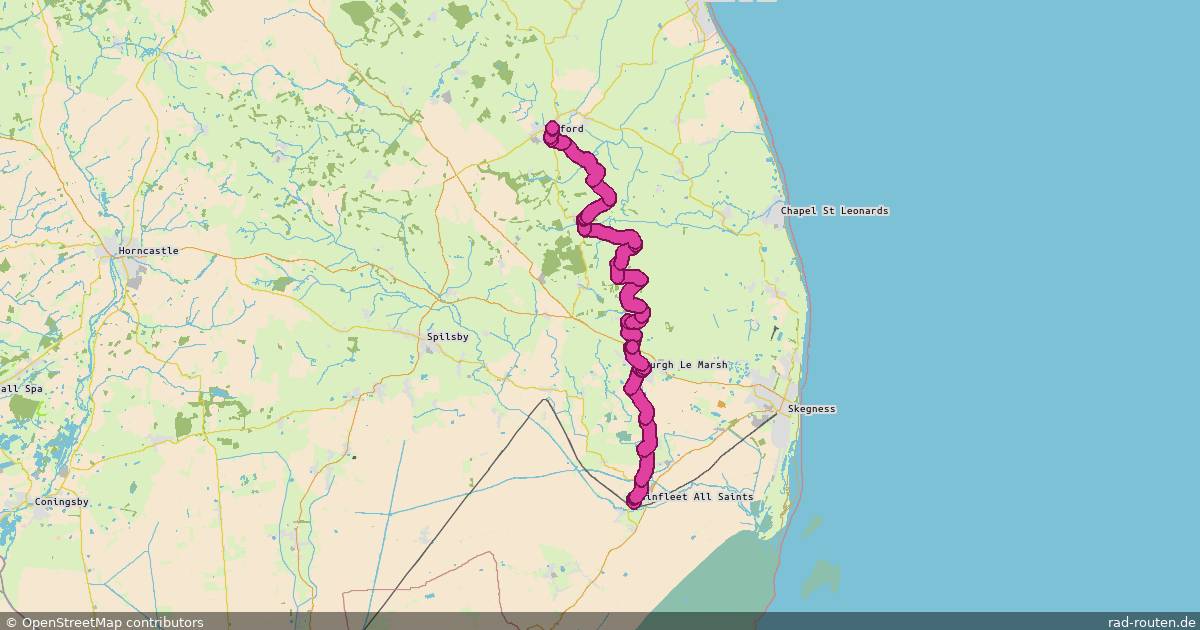Click the Coningsby town label

62,501
